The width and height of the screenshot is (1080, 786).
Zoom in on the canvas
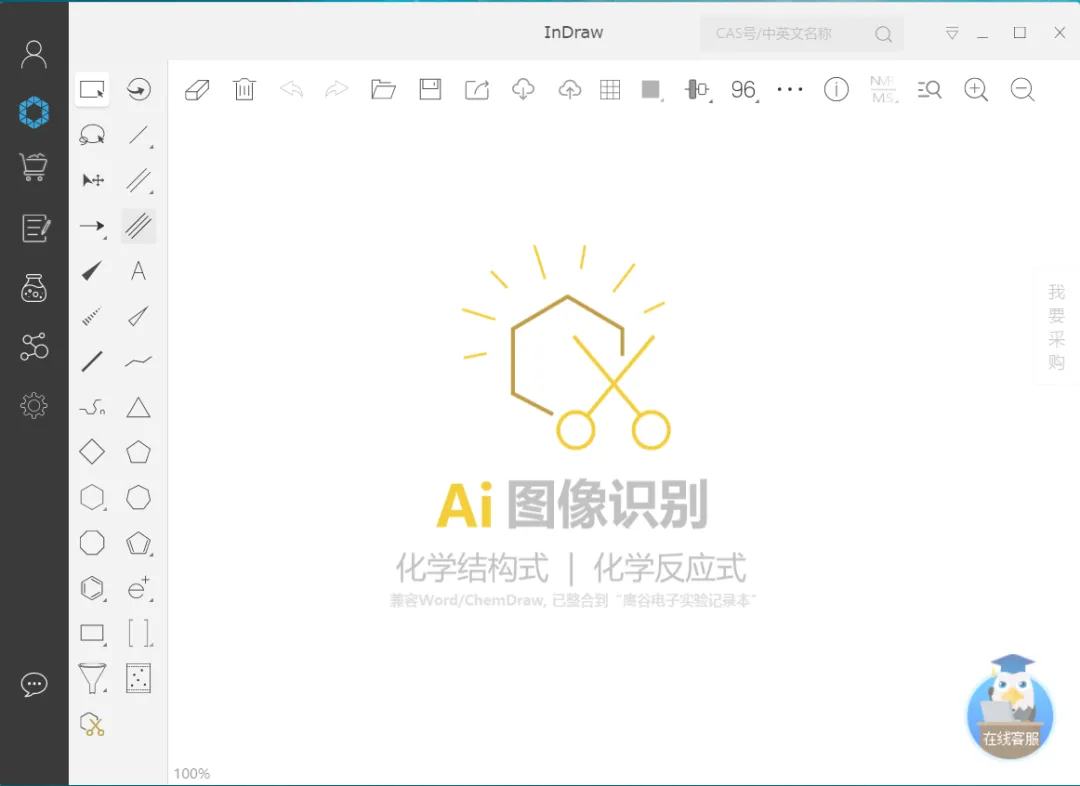976,90
